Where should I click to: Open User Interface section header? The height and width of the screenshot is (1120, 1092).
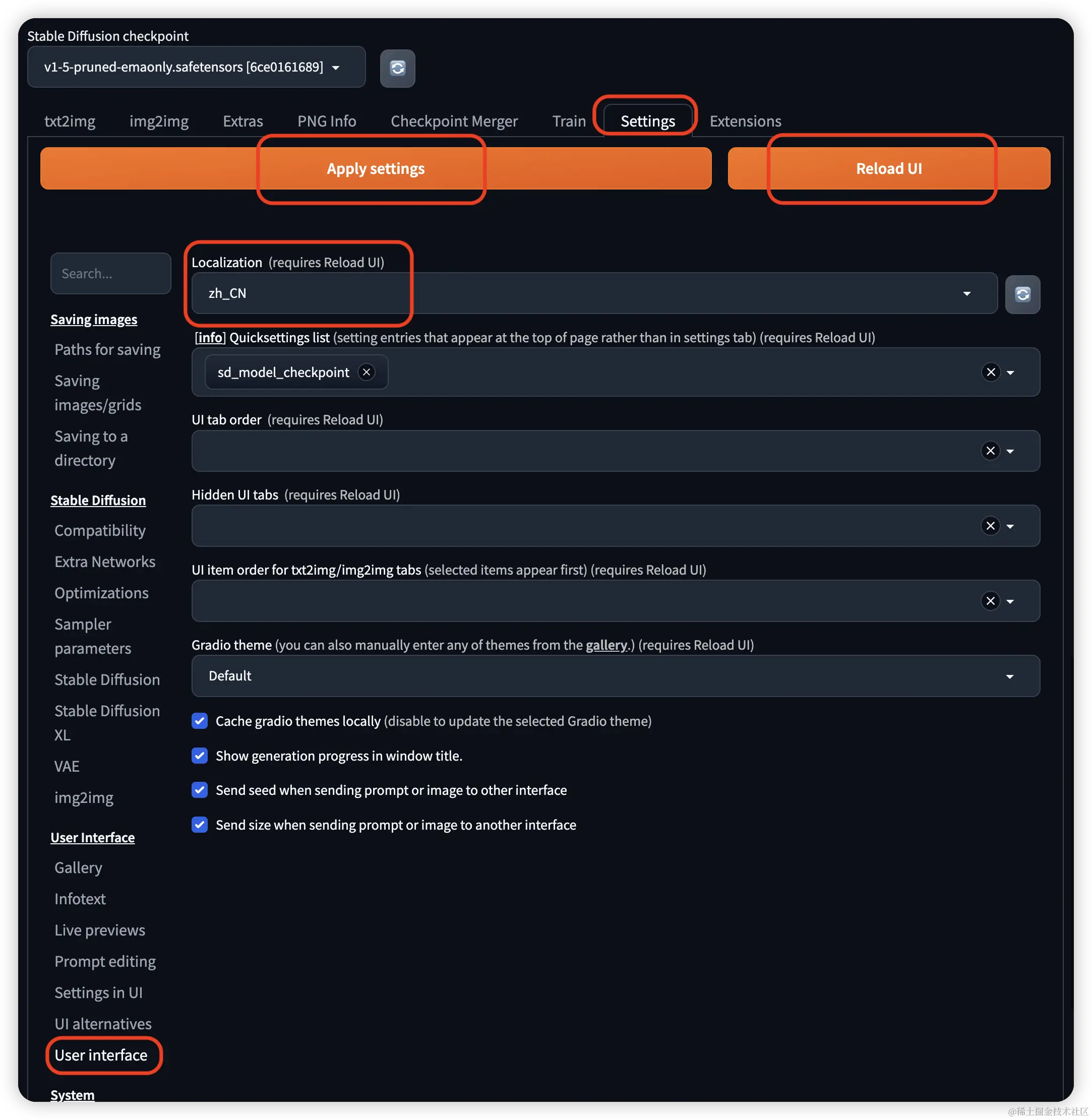point(92,837)
